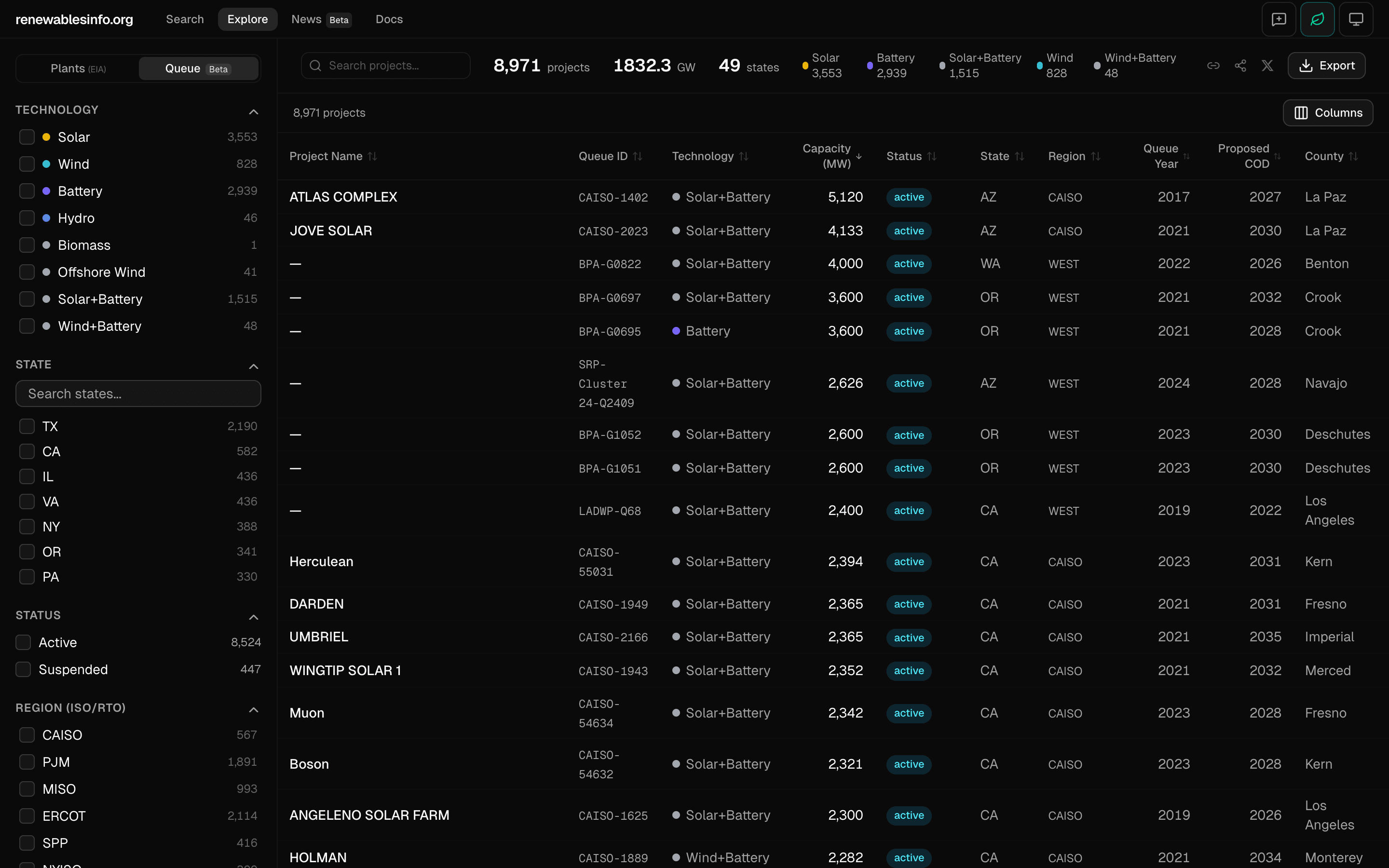Check the Wind+Battery technology checkbox
Image resolution: width=1389 pixels, height=868 pixels.
pyautogui.click(x=27, y=326)
